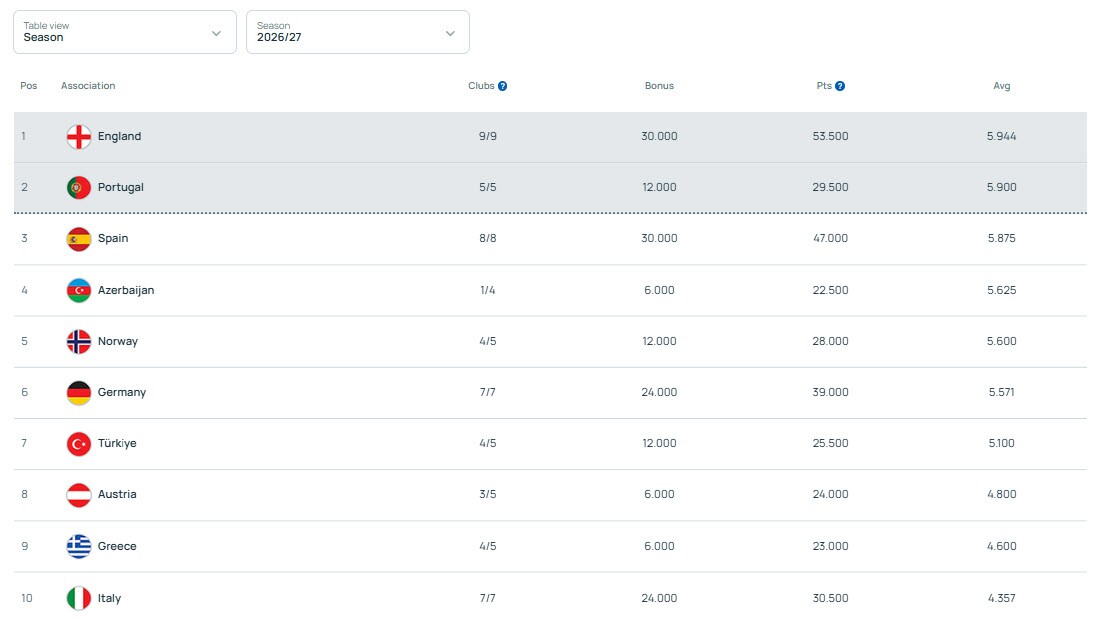Screen dimensions: 1101x632
Task: Open the Türkiye association link
Action: pyautogui.click(x=117, y=443)
